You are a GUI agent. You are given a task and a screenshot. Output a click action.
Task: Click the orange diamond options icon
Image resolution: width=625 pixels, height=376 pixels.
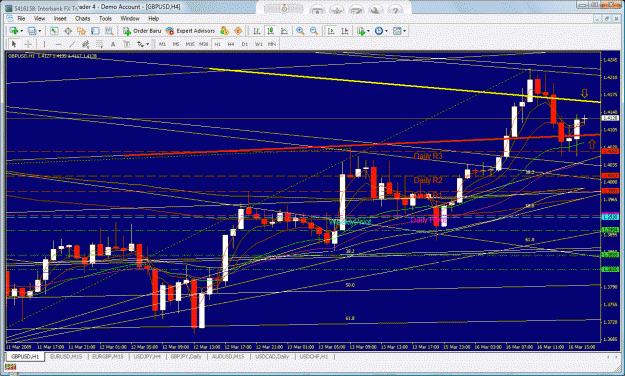(x=238, y=31)
